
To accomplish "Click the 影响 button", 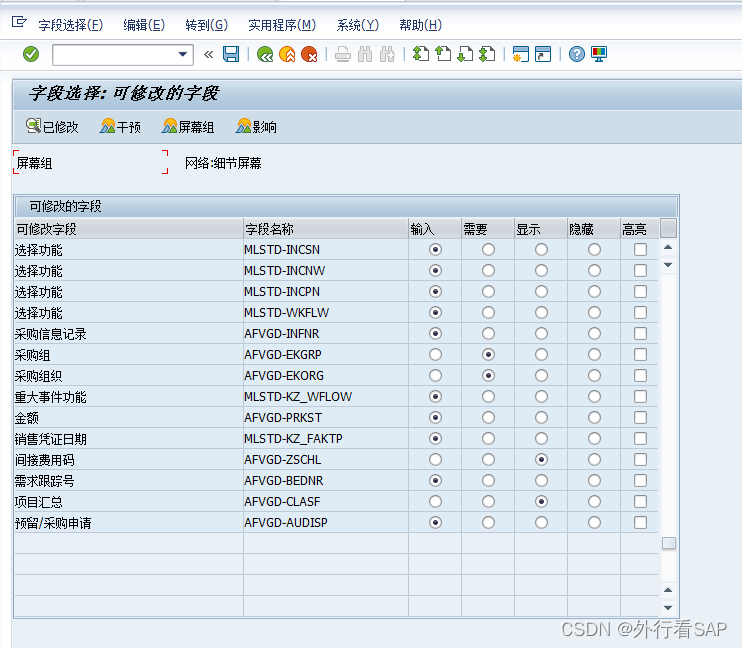I will [x=256, y=126].
